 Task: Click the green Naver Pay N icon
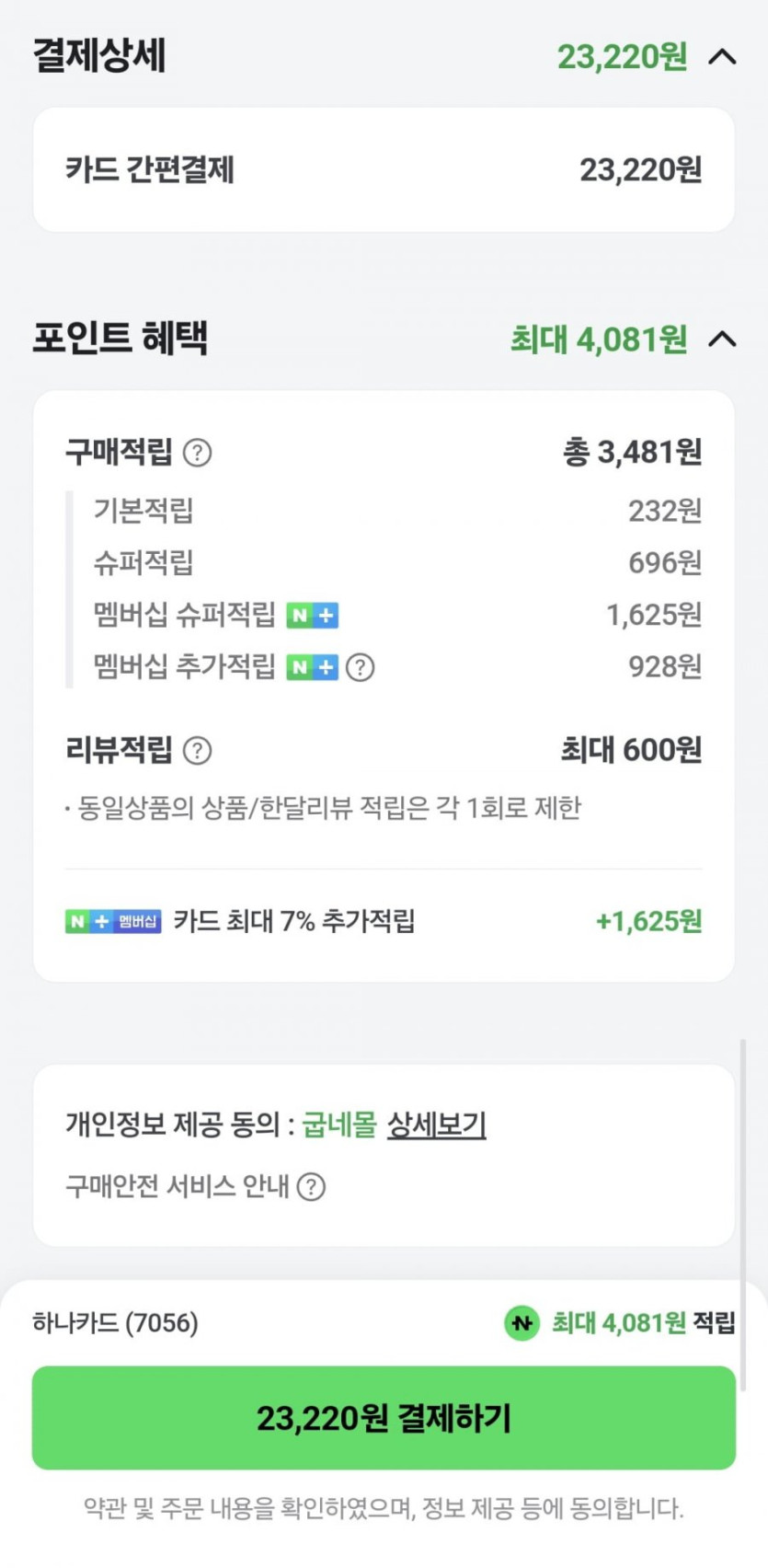522,1323
